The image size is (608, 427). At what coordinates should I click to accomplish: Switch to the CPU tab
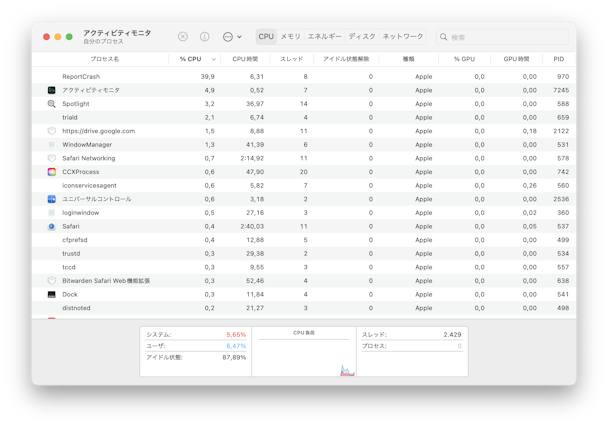point(266,36)
